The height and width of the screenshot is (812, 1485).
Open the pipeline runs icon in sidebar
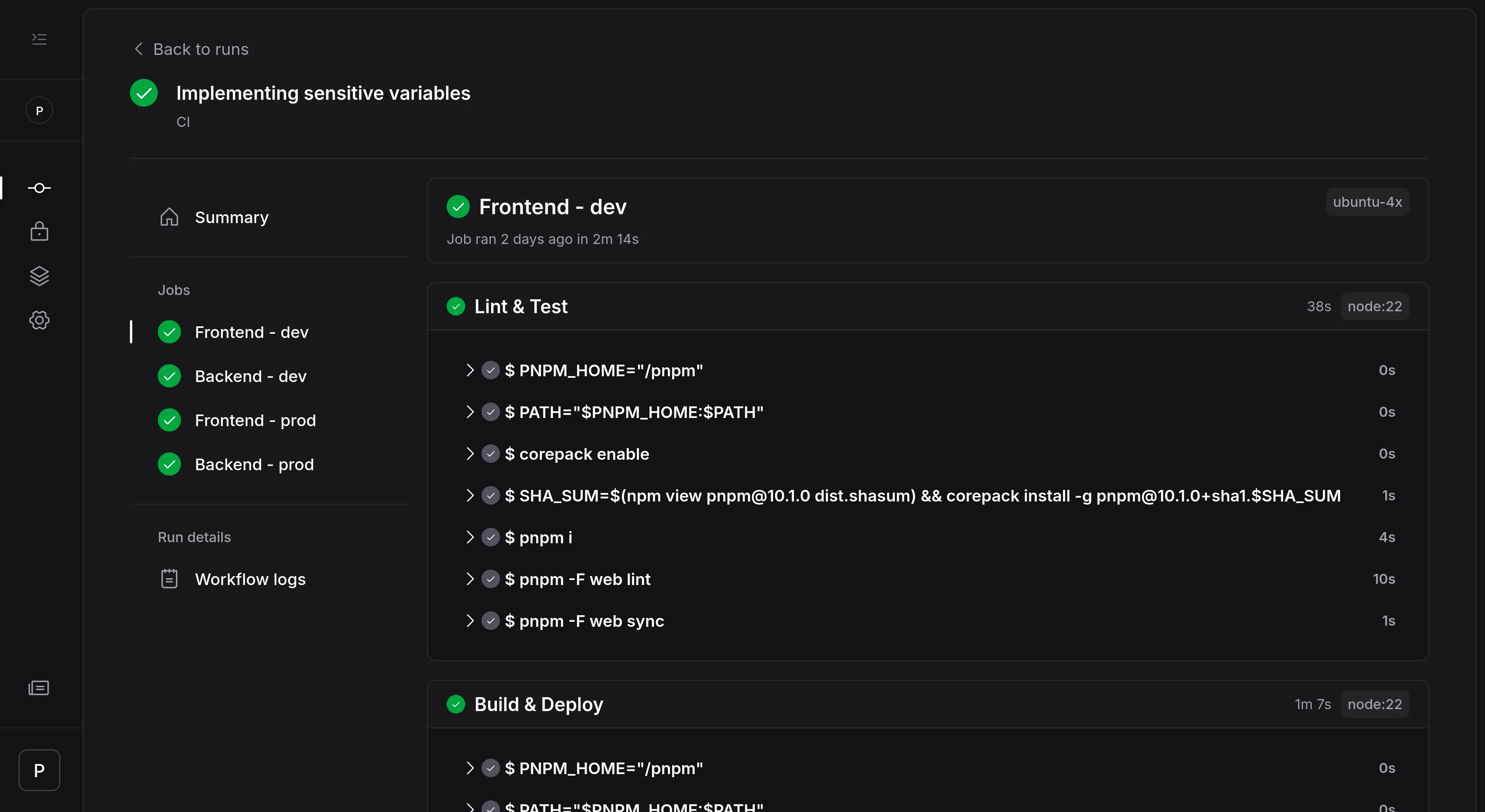tap(39, 188)
